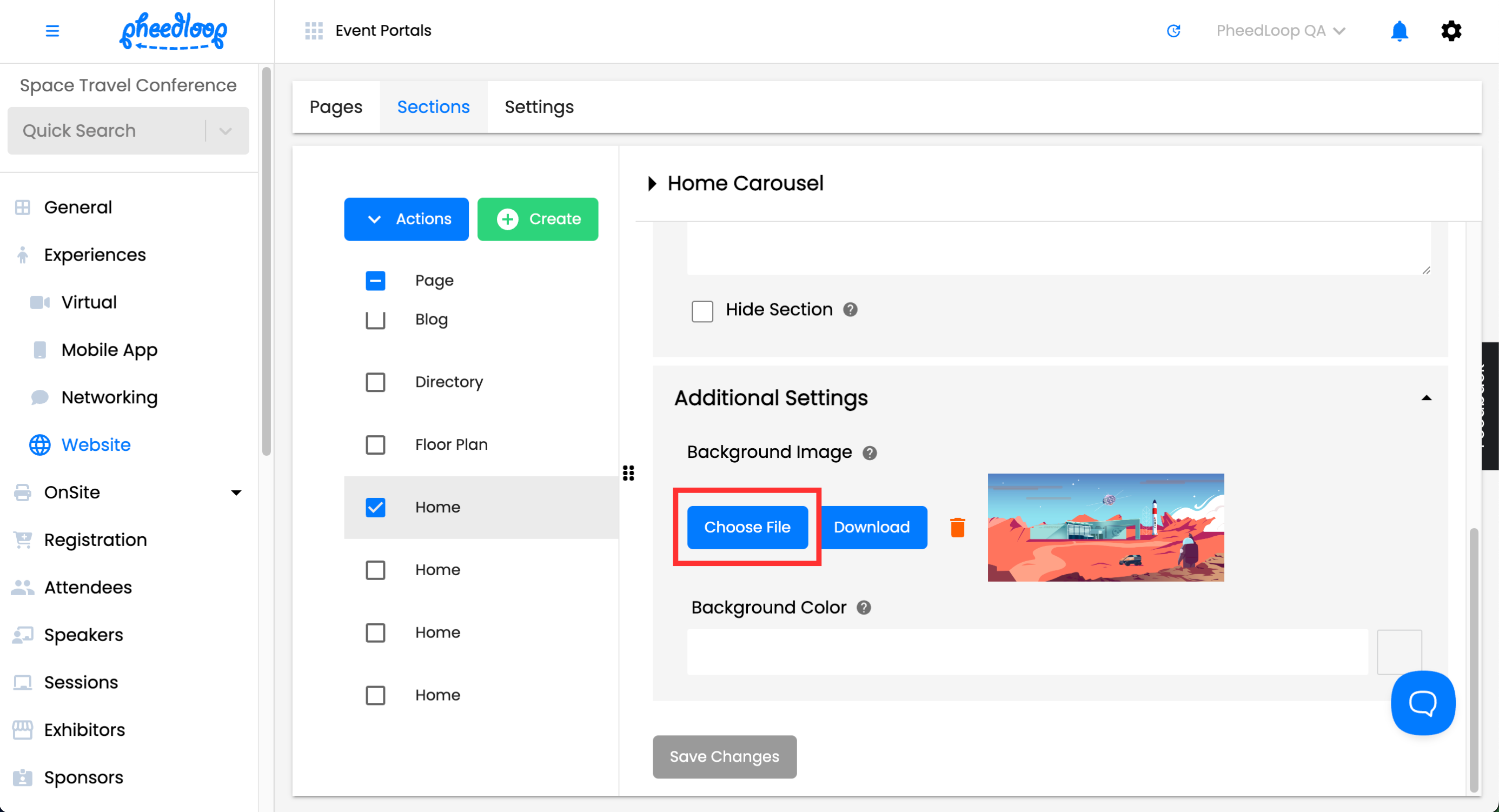The height and width of the screenshot is (812, 1499).
Task: Grab the six-dot panel resize handle
Action: pos(628,473)
